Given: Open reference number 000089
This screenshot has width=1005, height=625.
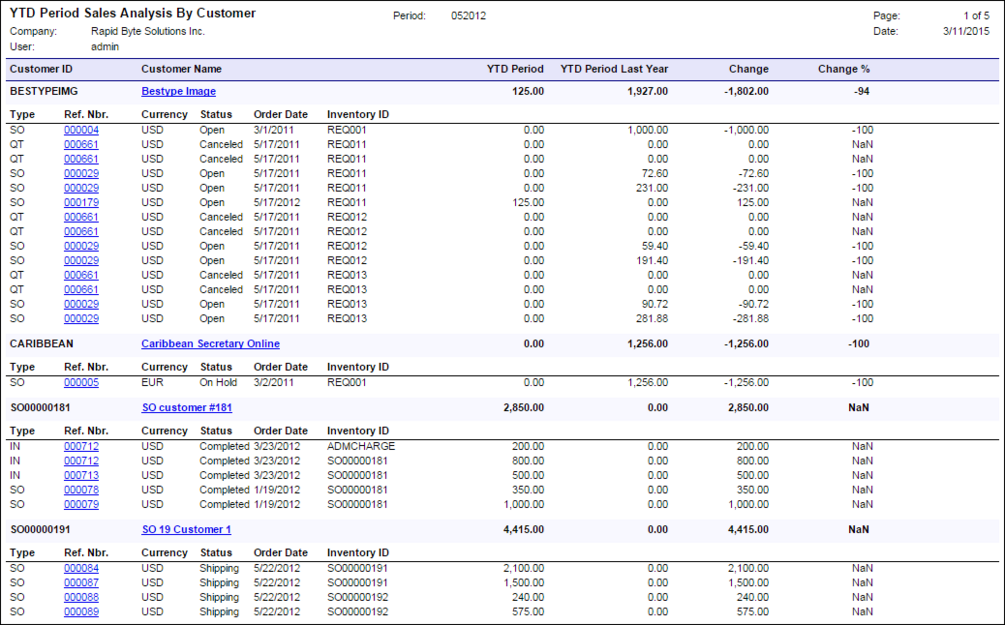Looking at the screenshot, I should pos(81,612).
